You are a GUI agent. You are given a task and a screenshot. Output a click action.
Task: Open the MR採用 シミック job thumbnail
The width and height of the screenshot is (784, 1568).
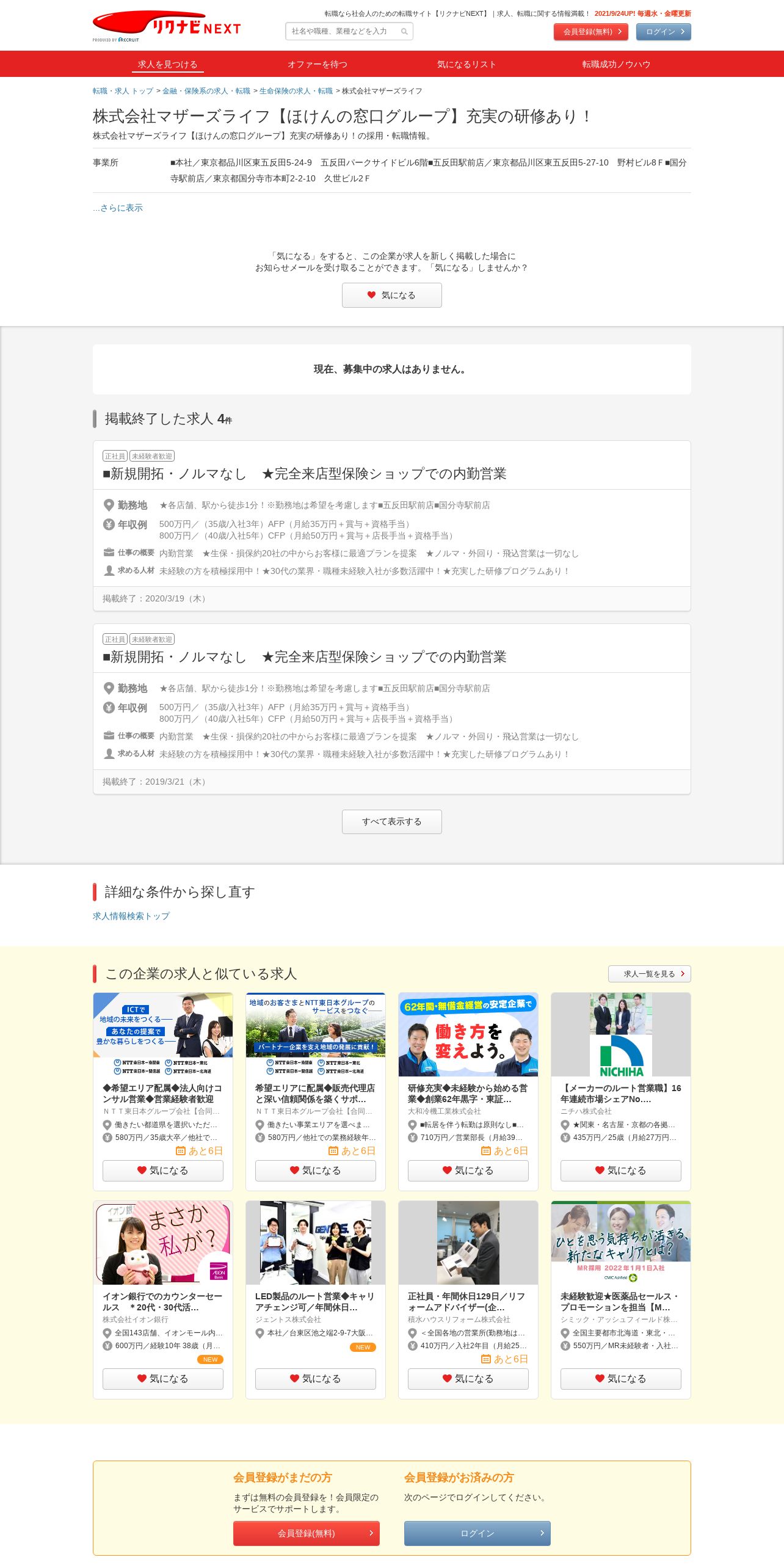[621, 1243]
